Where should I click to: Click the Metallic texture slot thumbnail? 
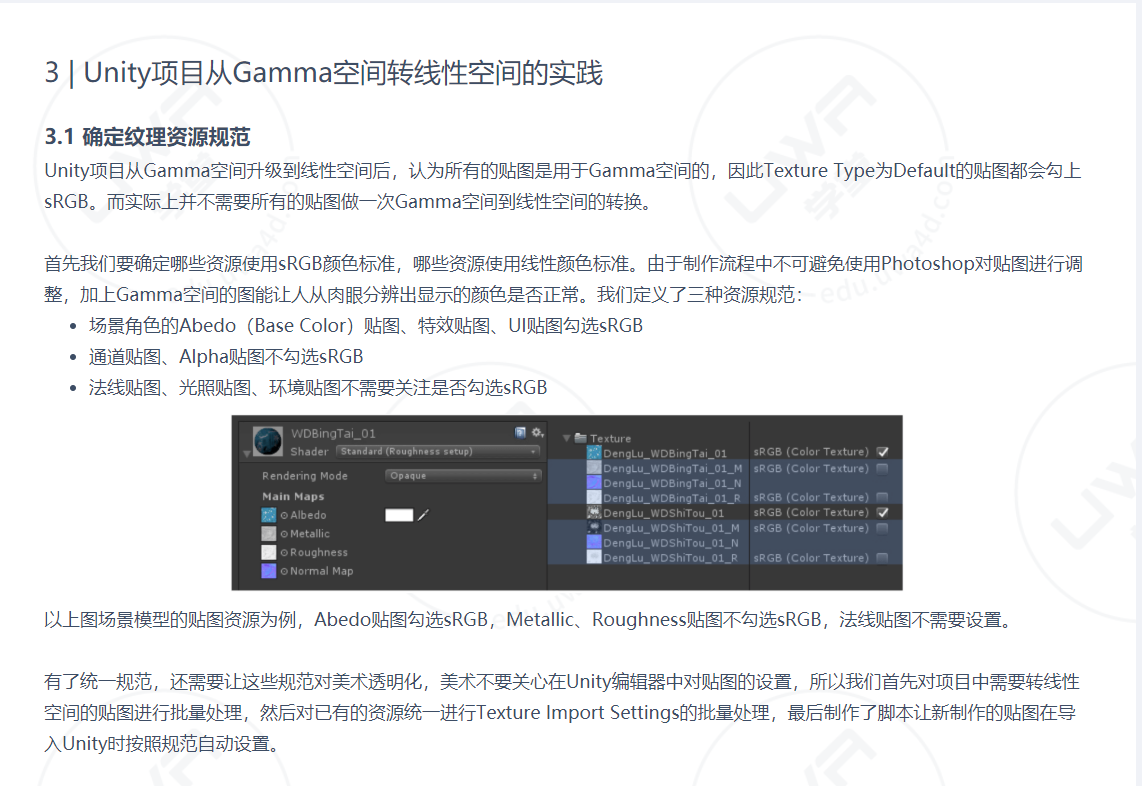pyautogui.click(x=269, y=534)
